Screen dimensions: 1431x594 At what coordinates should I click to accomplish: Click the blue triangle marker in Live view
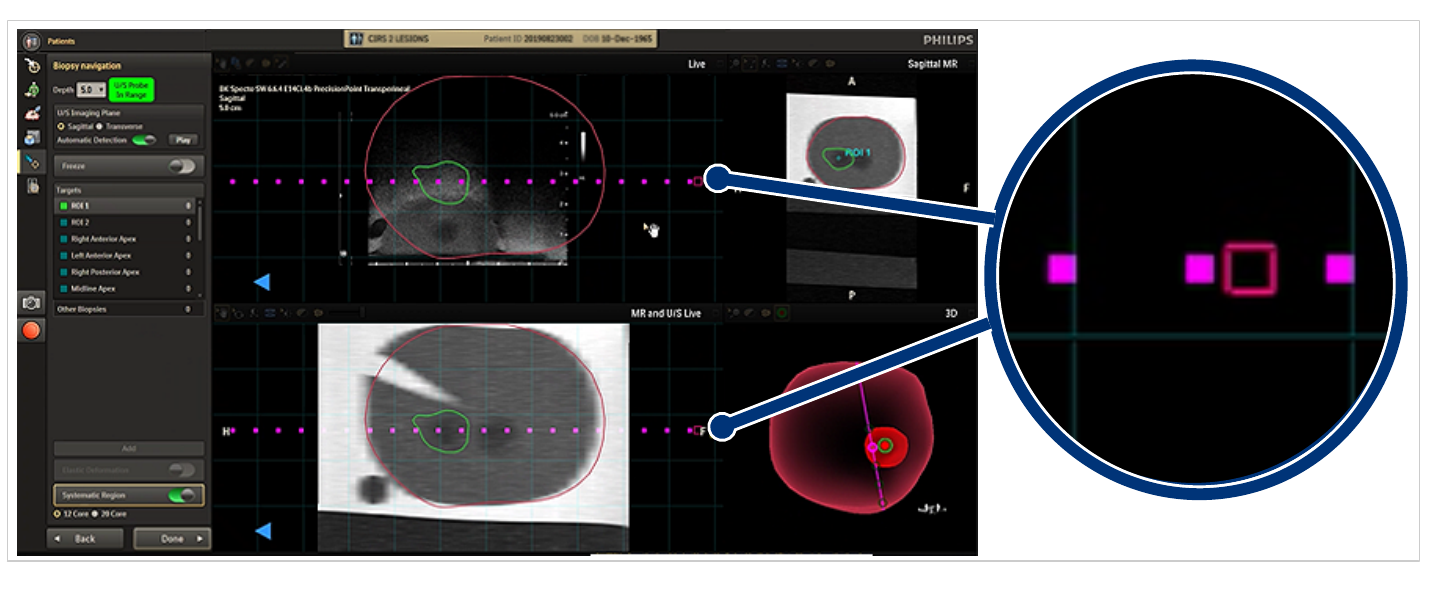[262, 283]
